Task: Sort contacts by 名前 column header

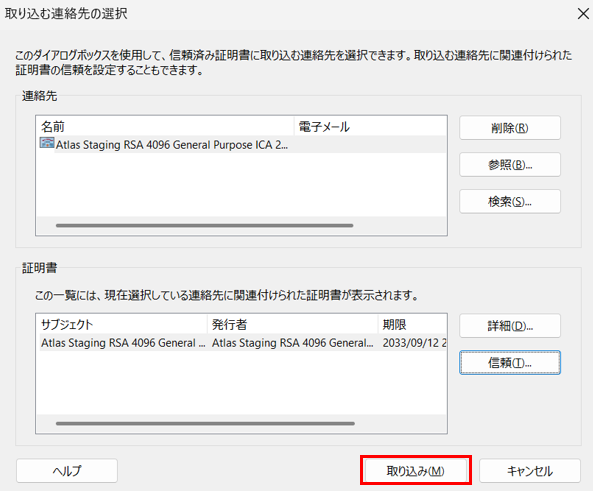Action: pos(165,126)
